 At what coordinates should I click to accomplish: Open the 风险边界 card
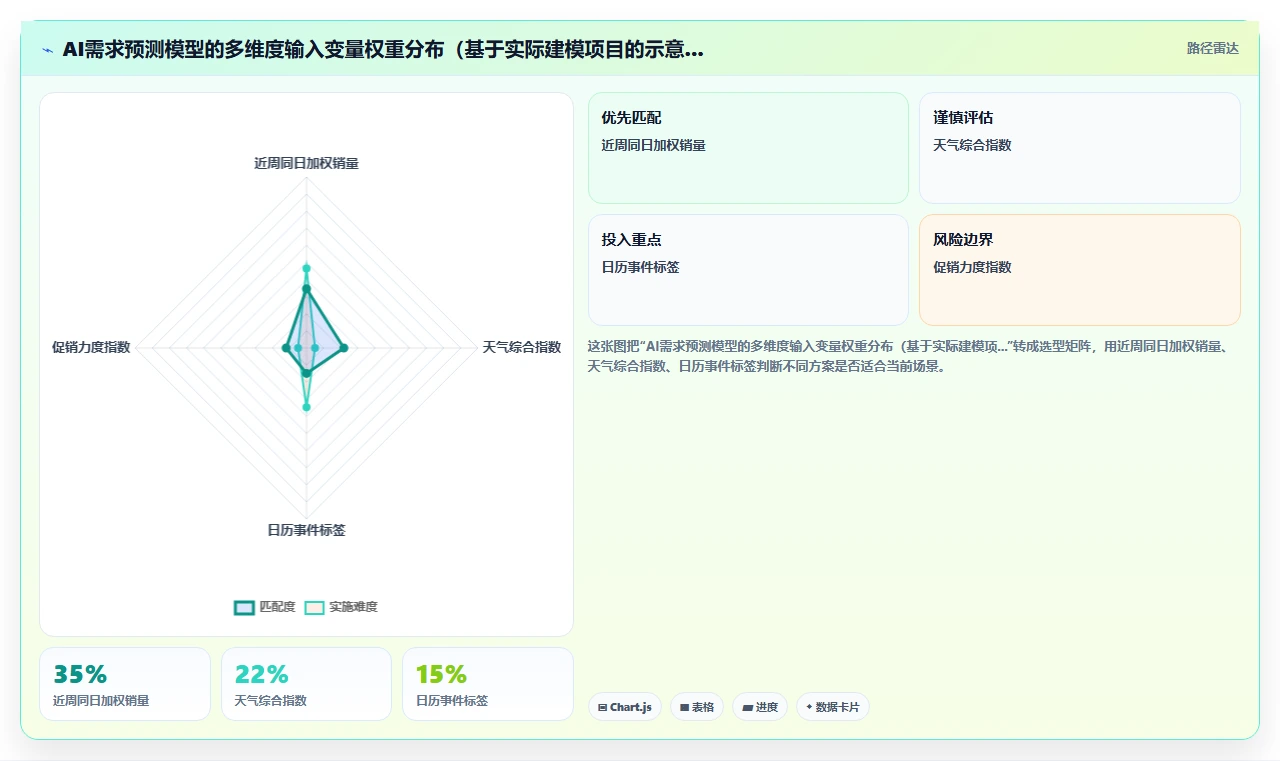point(1080,270)
